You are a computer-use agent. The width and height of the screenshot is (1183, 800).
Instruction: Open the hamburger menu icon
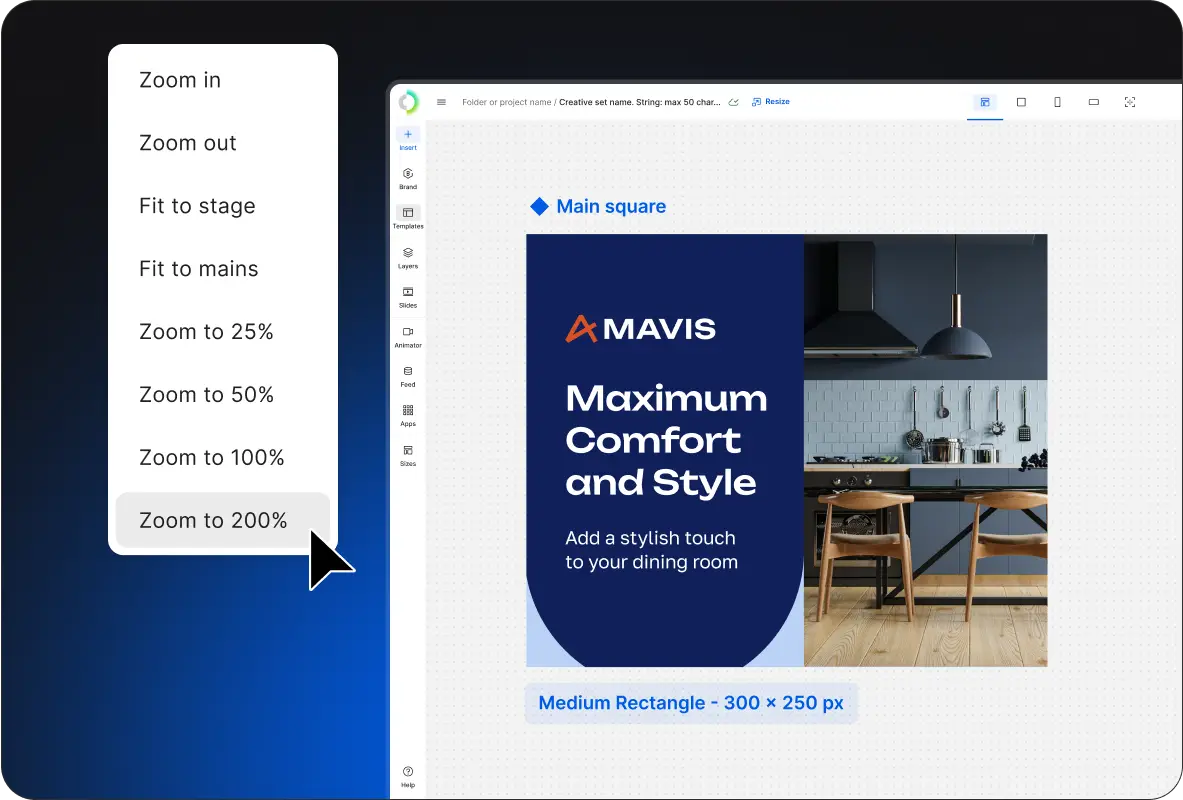tap(441, 102)
